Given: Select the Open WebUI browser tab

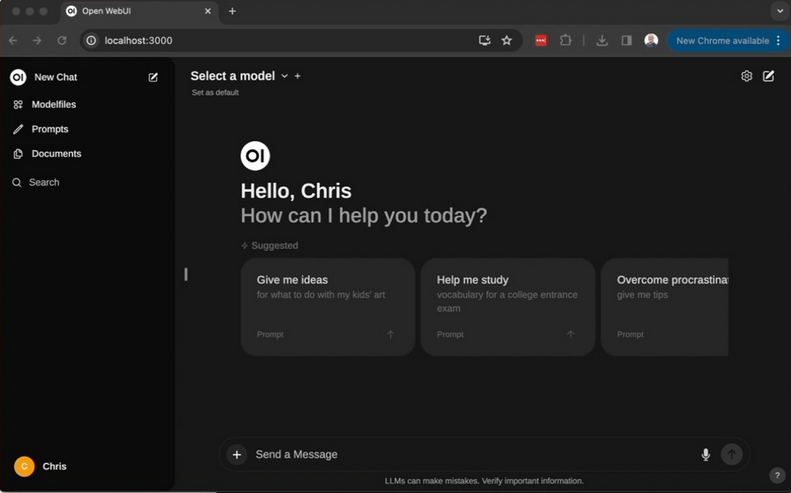Looking at the screenshot, I should point(139,11).
